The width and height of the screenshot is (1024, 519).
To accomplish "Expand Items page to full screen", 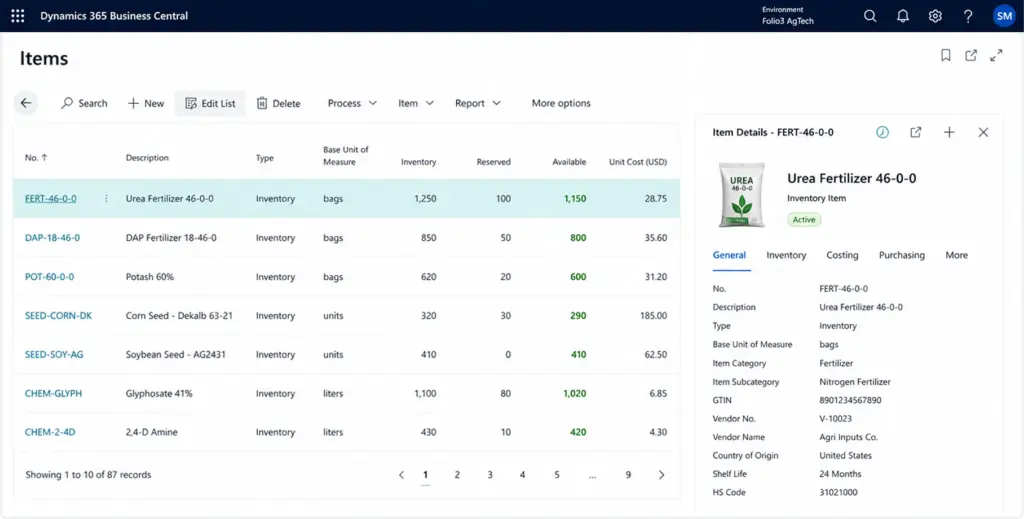I will tap(996, 55).
